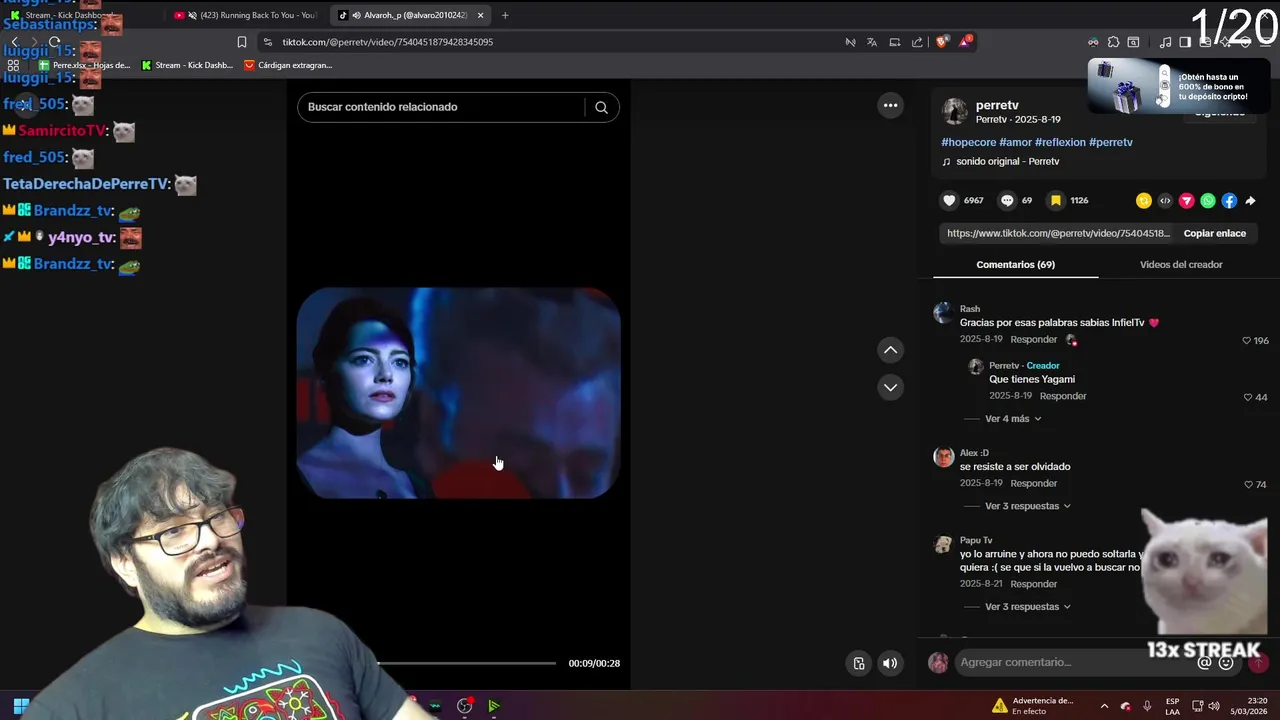Like Rash's comment with 196 likes
Screen dimensions: 1280x720
click(1246, 341)
